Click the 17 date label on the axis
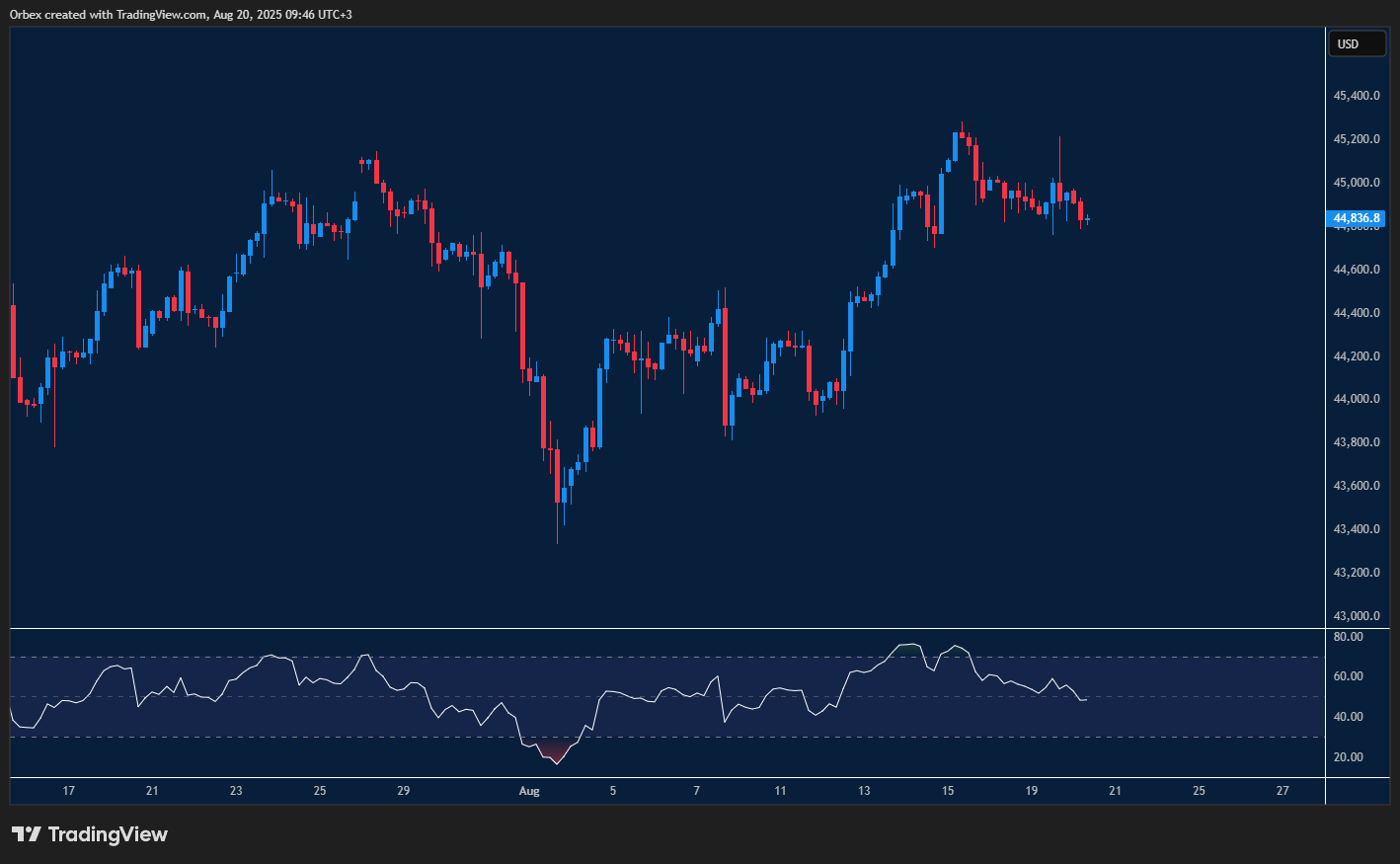This screenshot has width=1400, height=864. coord(69,790)
